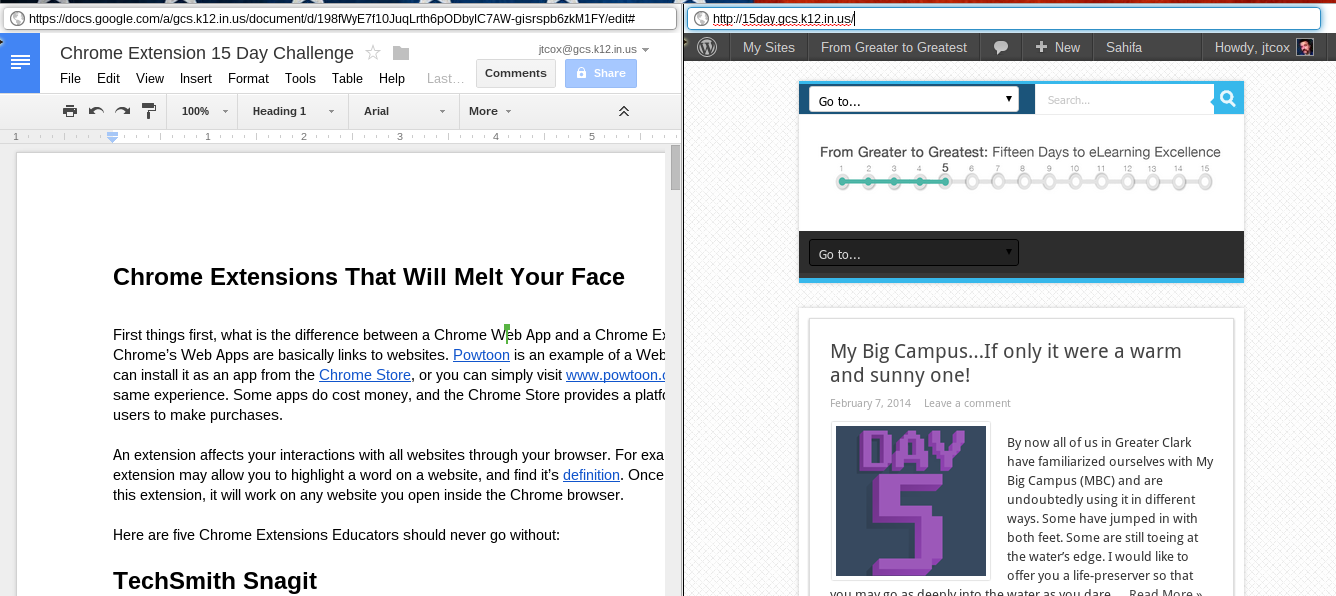
Task: Select day 5 marker on progress timeline
Action: pos(945,182)
